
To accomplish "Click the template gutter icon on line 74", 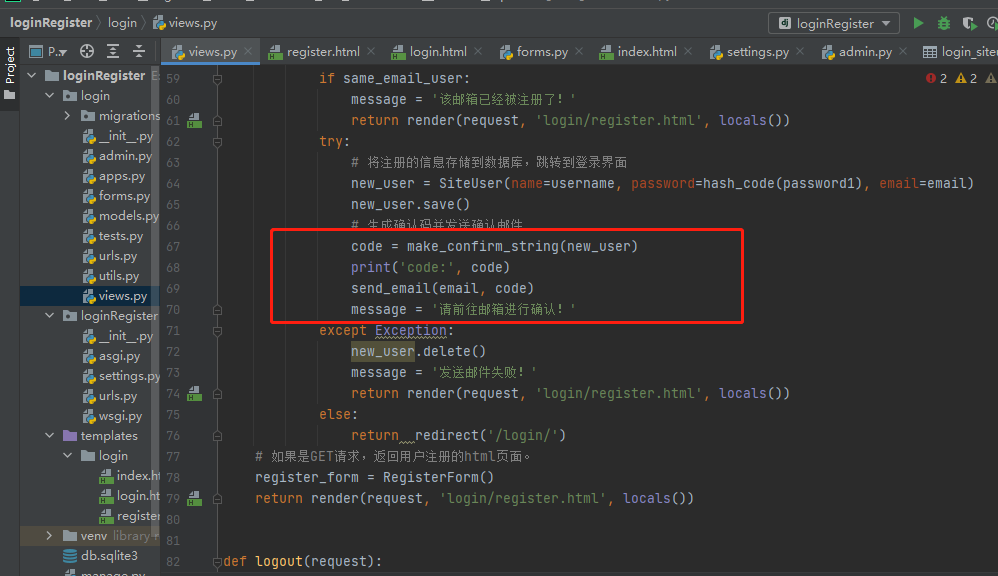I will click(195, 393).
